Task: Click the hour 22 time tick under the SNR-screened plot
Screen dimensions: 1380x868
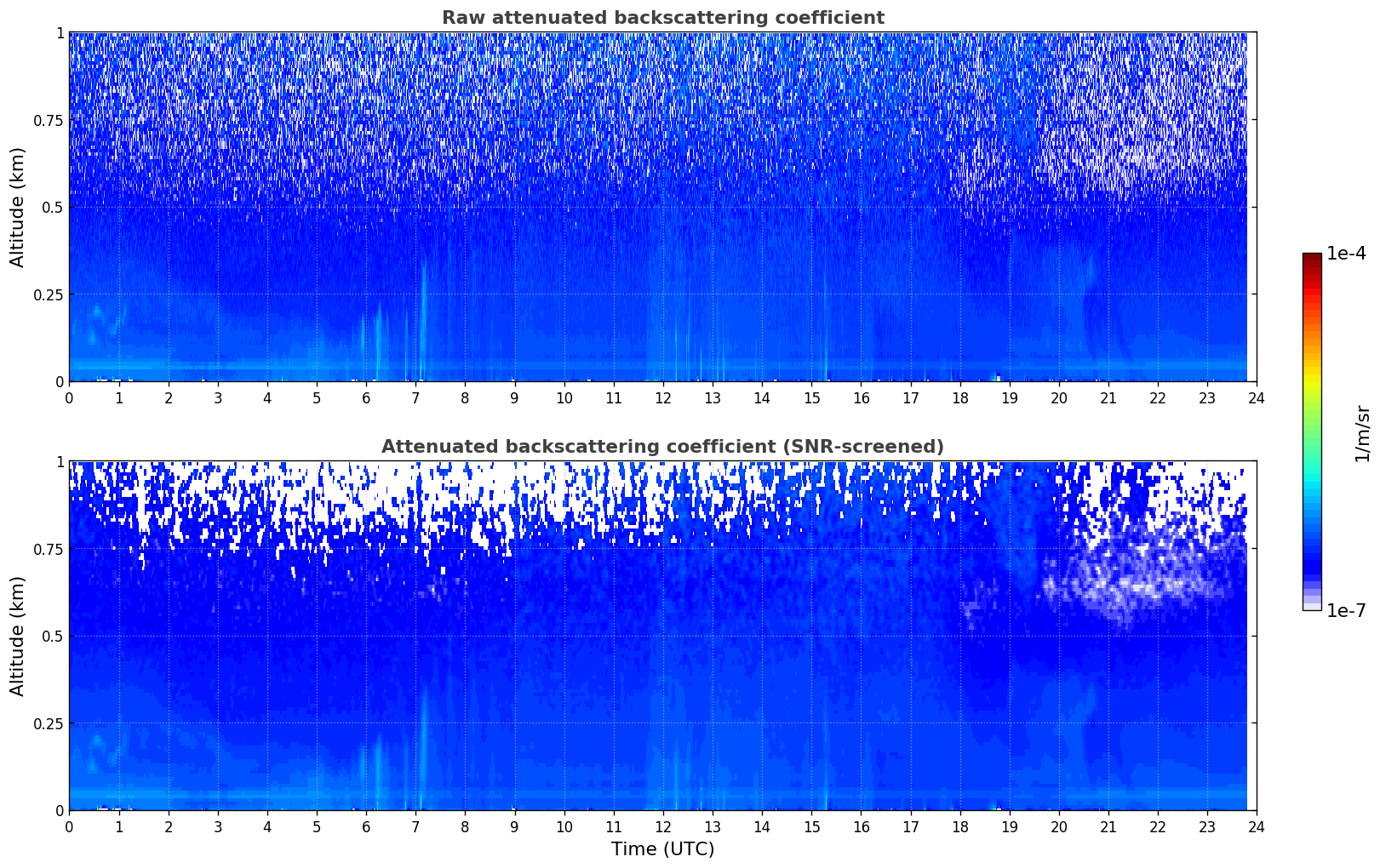Action: pos(1158,826)
